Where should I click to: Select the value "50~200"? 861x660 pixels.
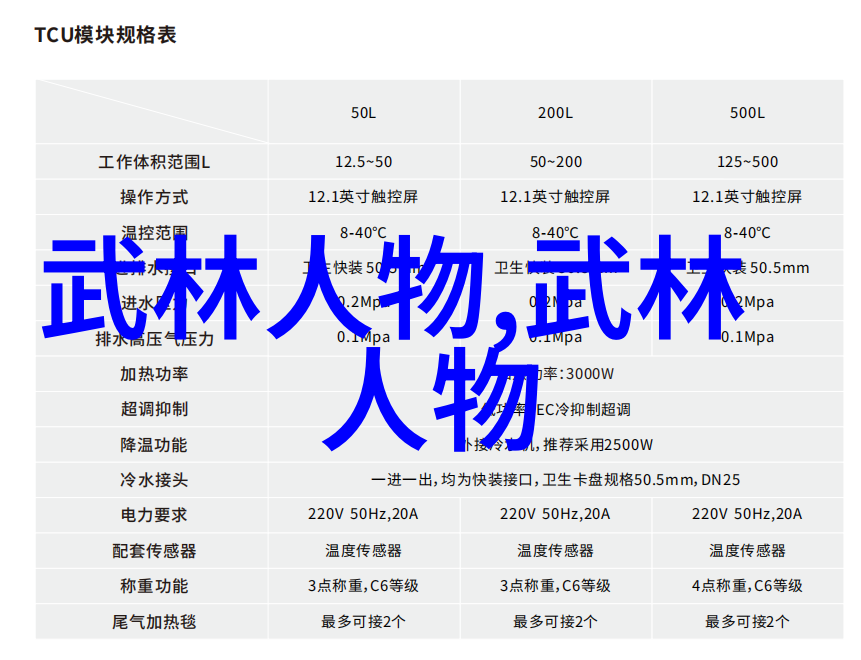[x=556, y=162]
